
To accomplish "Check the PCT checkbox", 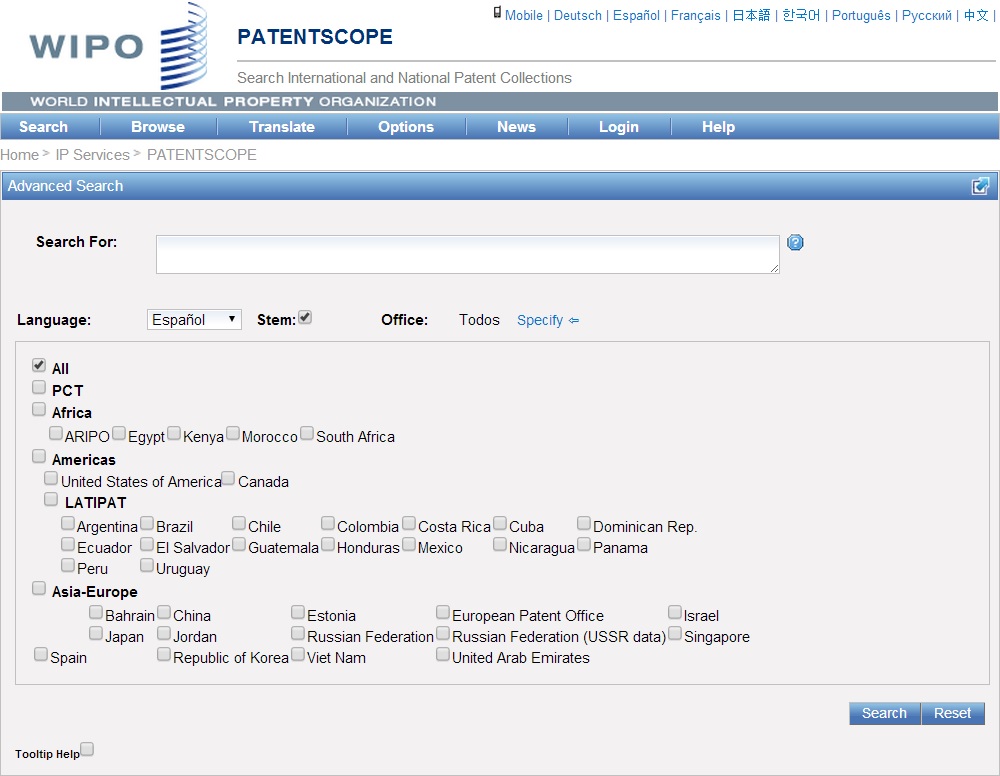I will 39,387.
